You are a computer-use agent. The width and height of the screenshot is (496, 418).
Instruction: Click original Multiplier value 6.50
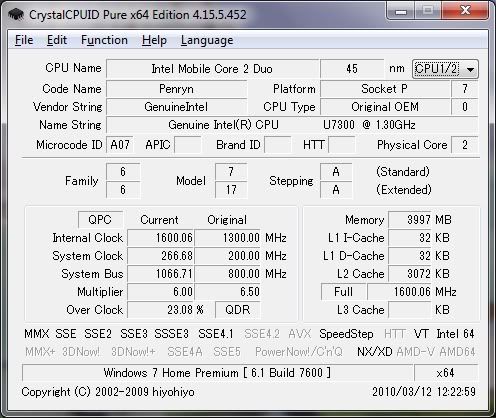click(x=228, y=292)
